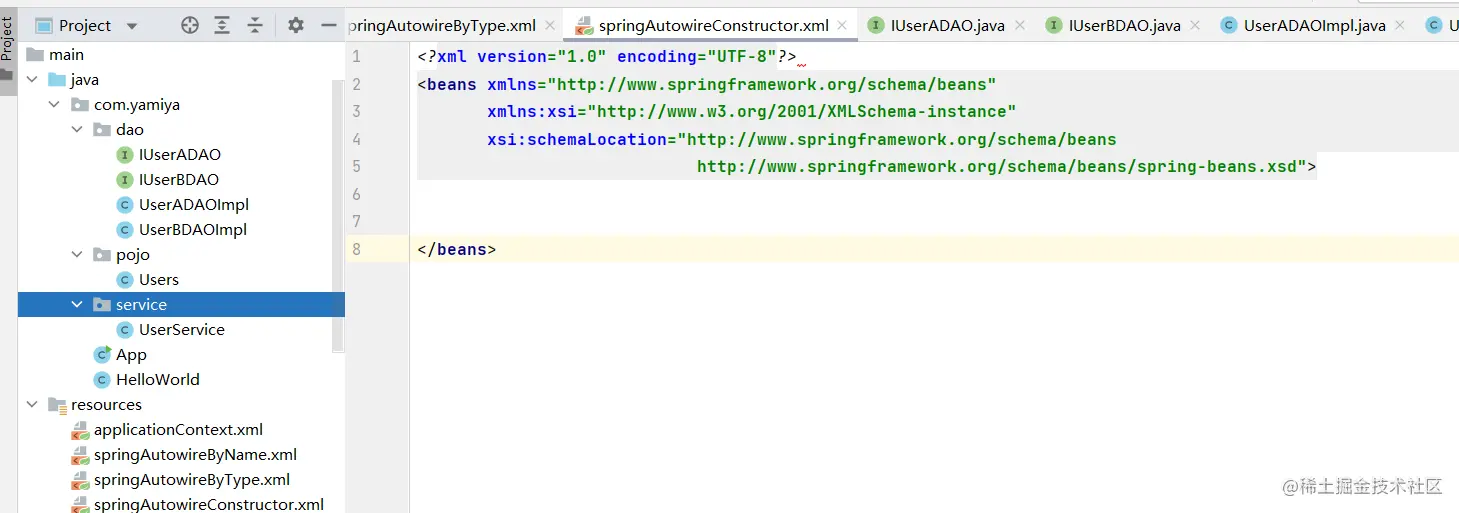Close the springAutowireByType.xml tab

pyautogui.click(x=550, y=26)
